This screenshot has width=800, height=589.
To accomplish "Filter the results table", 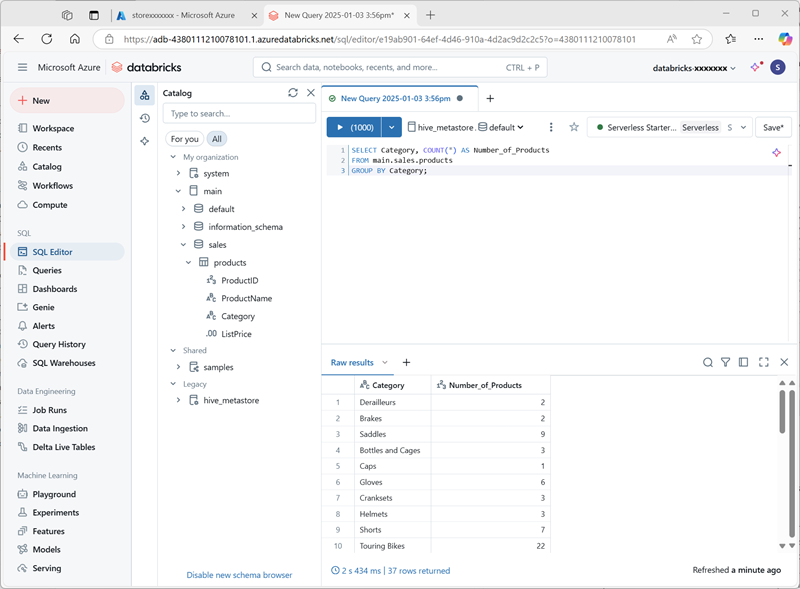I will coord(725,362).
